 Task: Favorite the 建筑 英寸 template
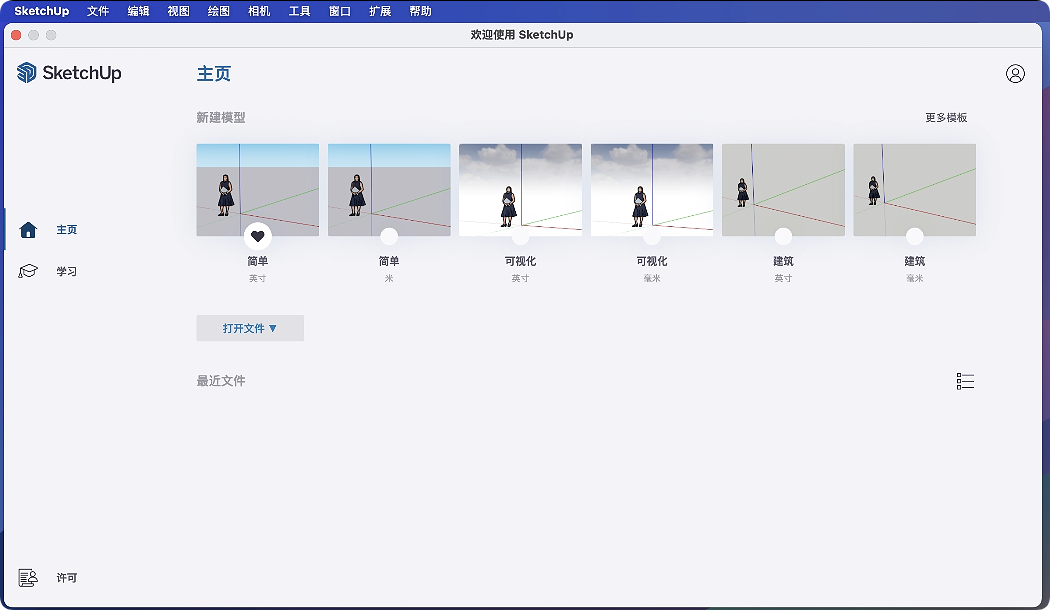783,237
